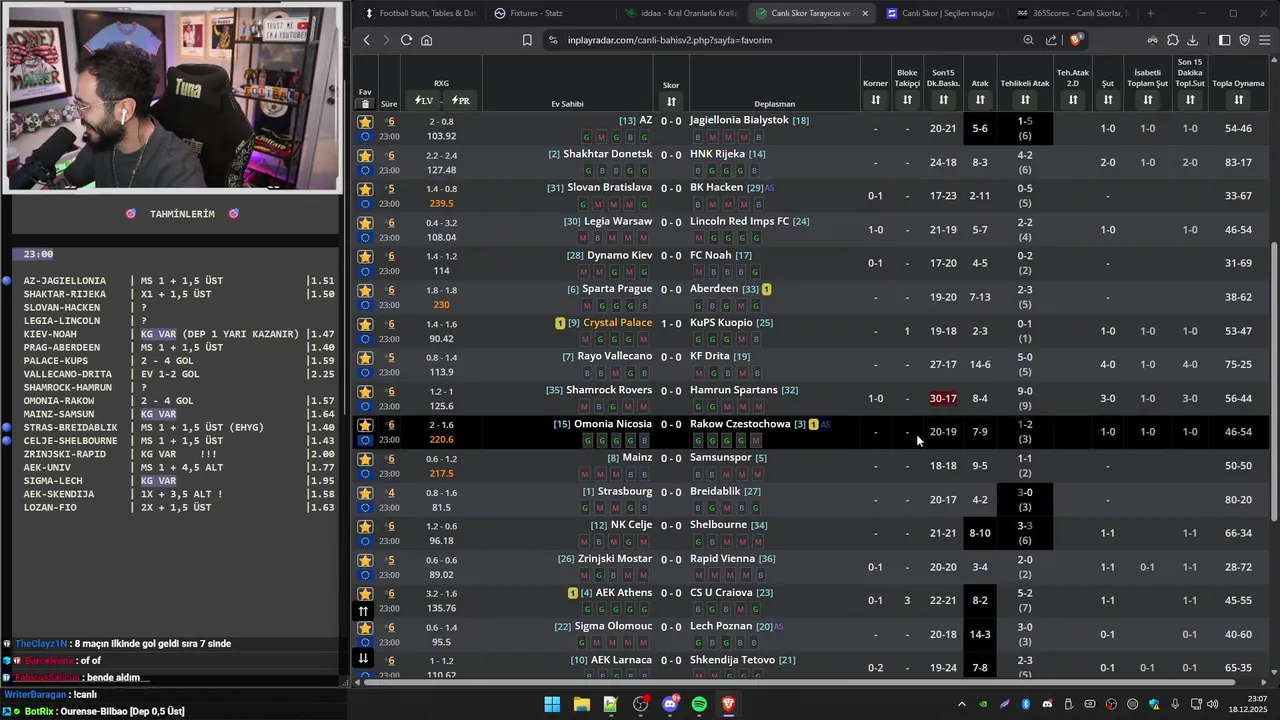Click the page horizontal scrollbar
1280x720 pixels.
[802, 682]
